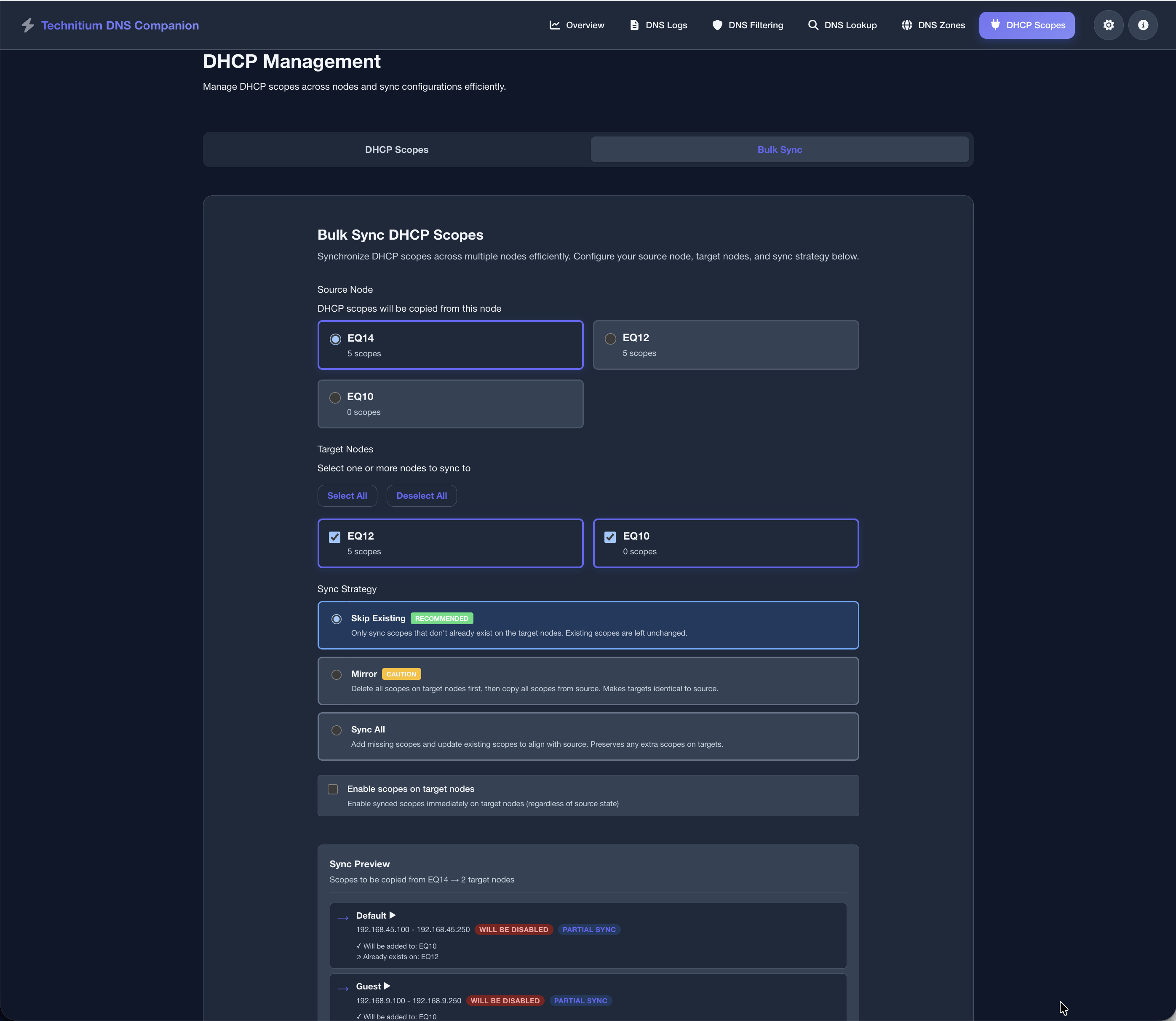Enable scopes on target nodes
This screenshot has width=1176, height=1021.
click(x=333, y=789)
